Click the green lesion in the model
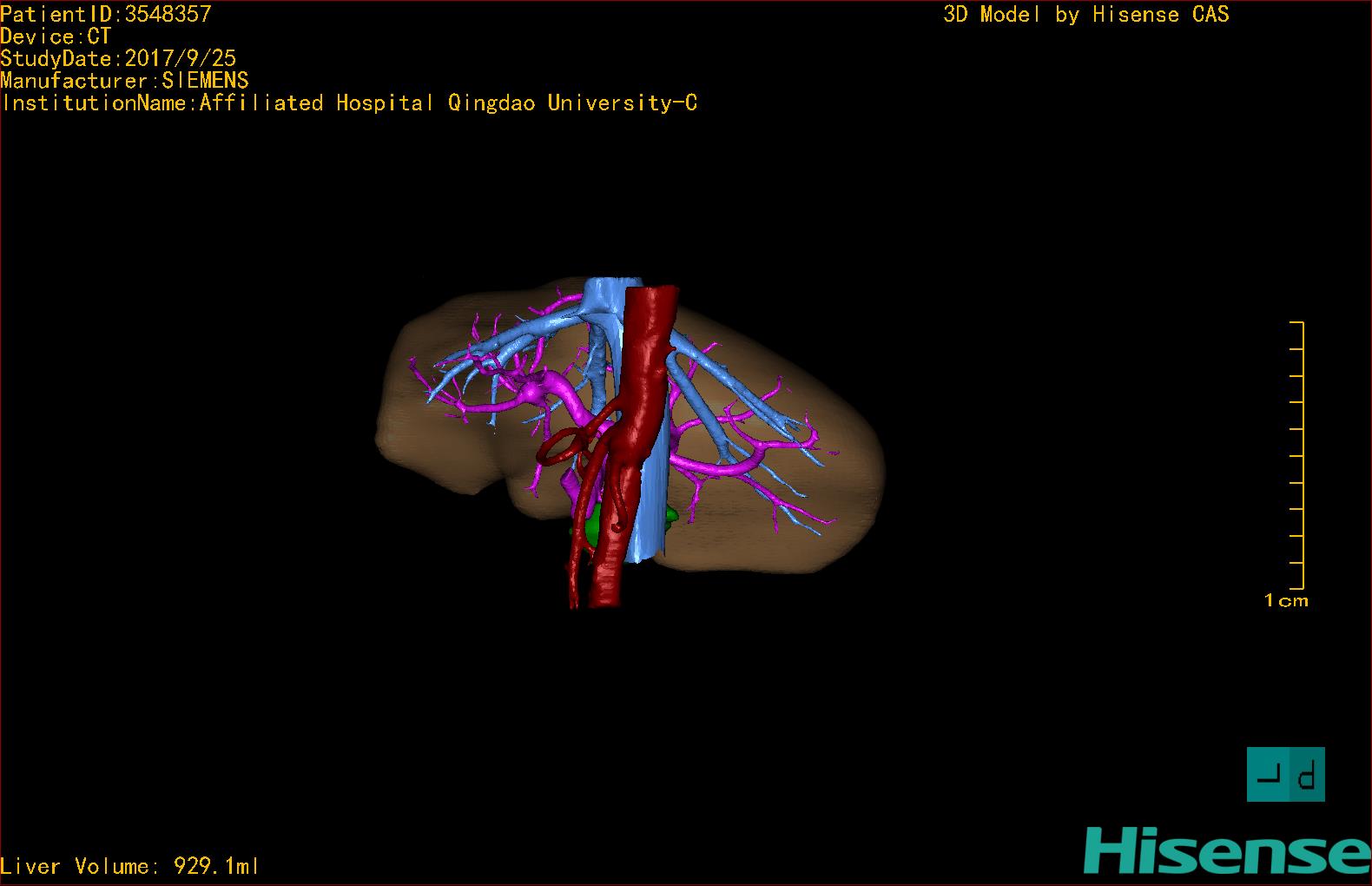The width and height of the screenshot is (1372, 886). [593, 527]
